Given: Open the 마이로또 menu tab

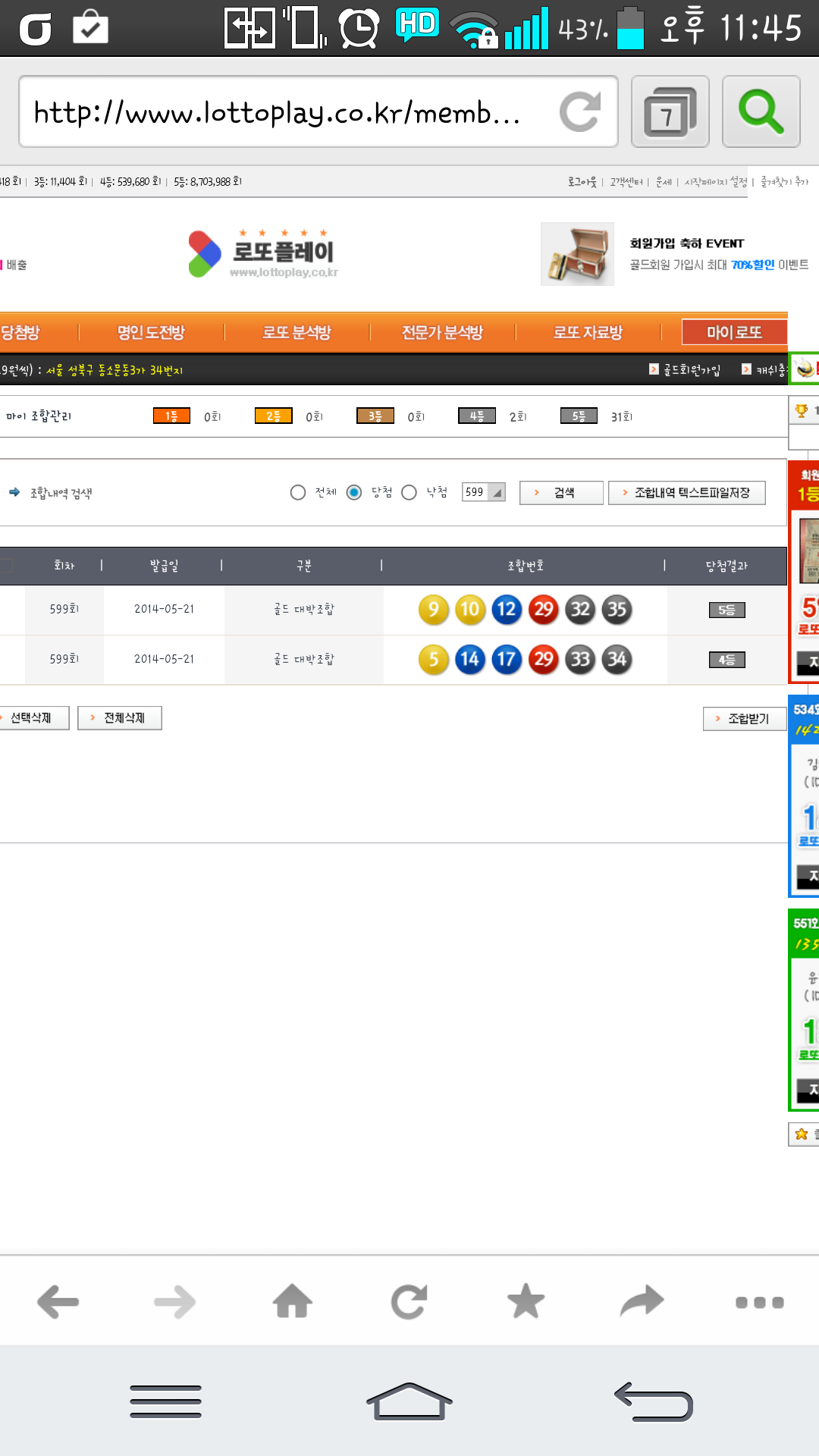Looking at the screenshot, I should [x=734, y=332].
